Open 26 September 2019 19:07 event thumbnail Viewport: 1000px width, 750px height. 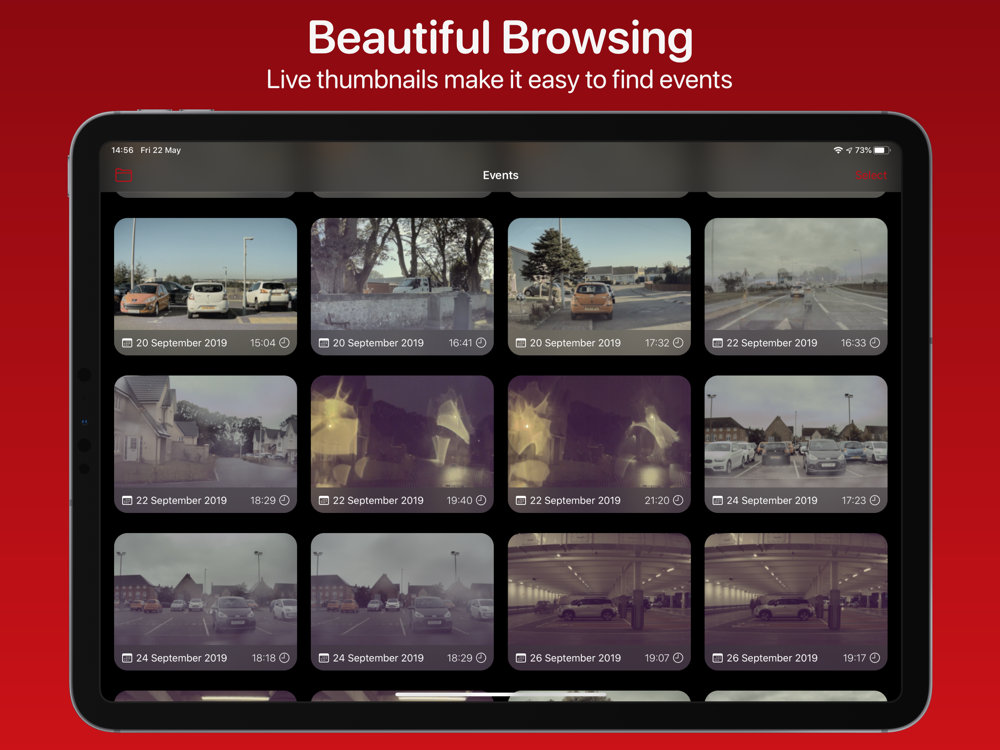599,601
